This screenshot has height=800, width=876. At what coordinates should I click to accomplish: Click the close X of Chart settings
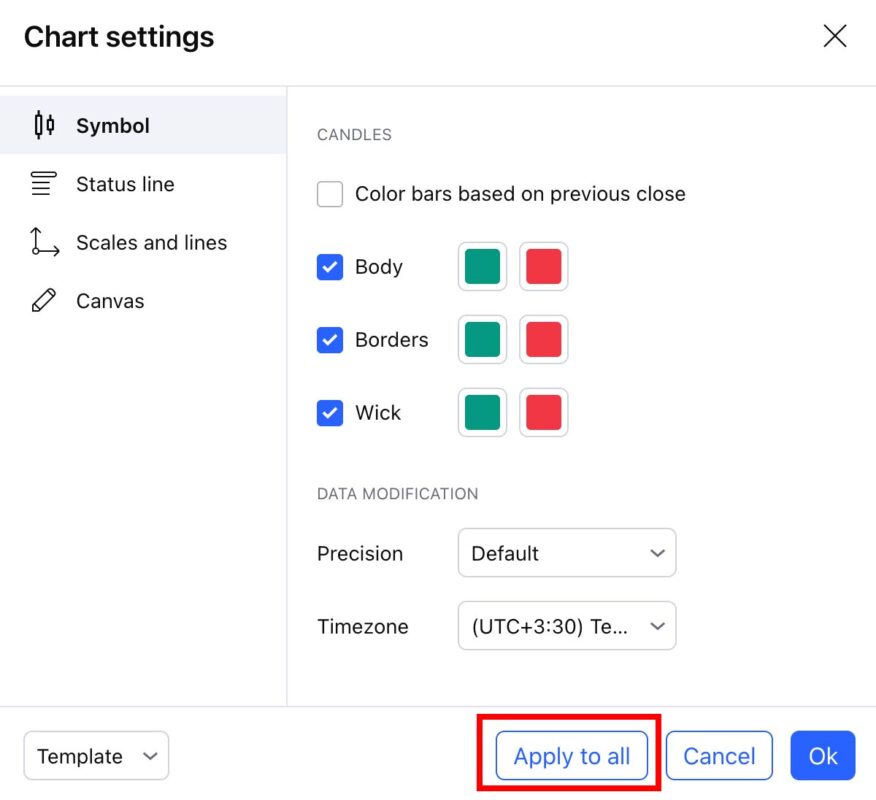coord(835,36)
